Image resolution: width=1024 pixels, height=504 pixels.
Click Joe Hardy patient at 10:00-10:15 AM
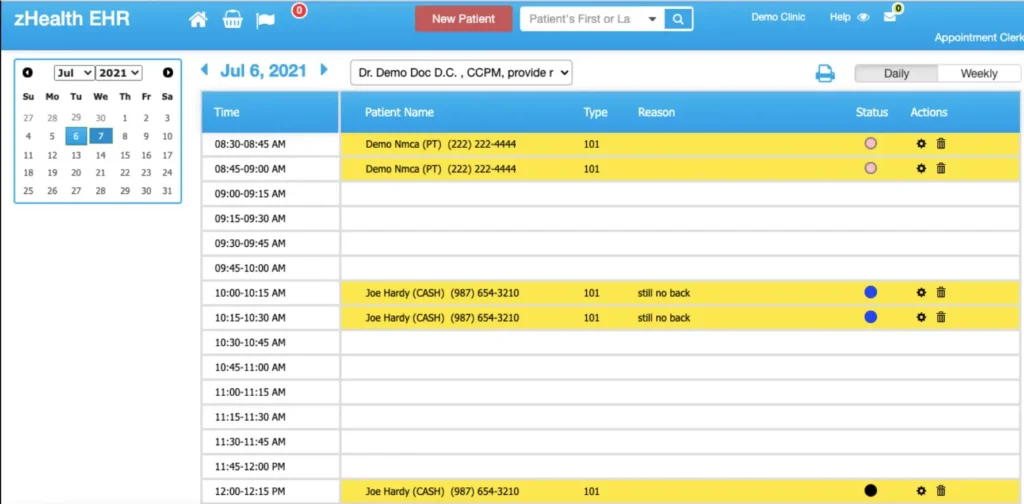pyautogui.click(x=442, y=292)
